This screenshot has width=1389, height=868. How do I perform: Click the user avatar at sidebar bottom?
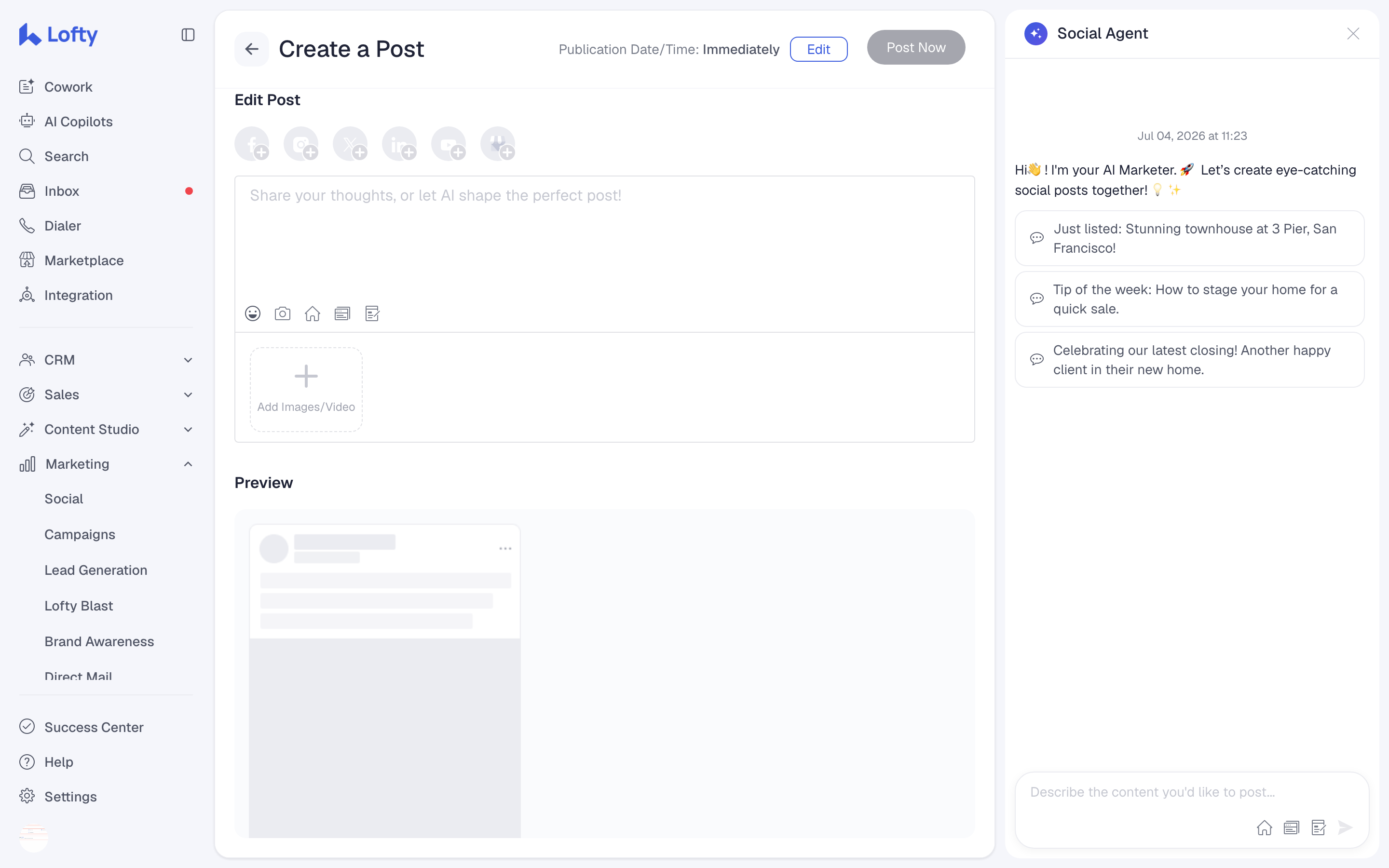pyautogui.click(x=34, y=837)
